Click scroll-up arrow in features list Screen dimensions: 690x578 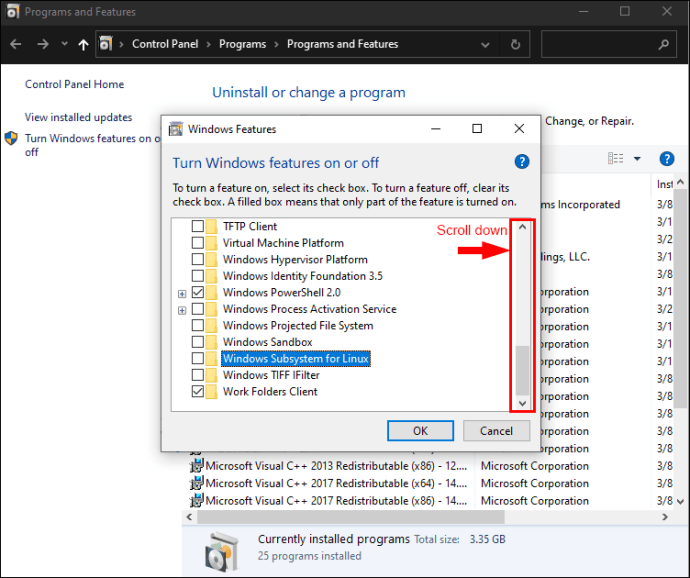[522, 227]
